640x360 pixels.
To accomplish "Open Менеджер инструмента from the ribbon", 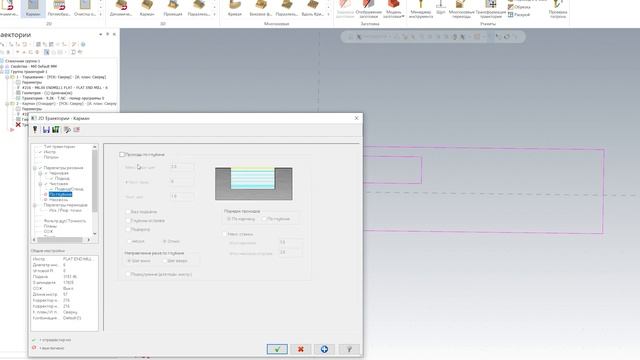I will [420, 9].
